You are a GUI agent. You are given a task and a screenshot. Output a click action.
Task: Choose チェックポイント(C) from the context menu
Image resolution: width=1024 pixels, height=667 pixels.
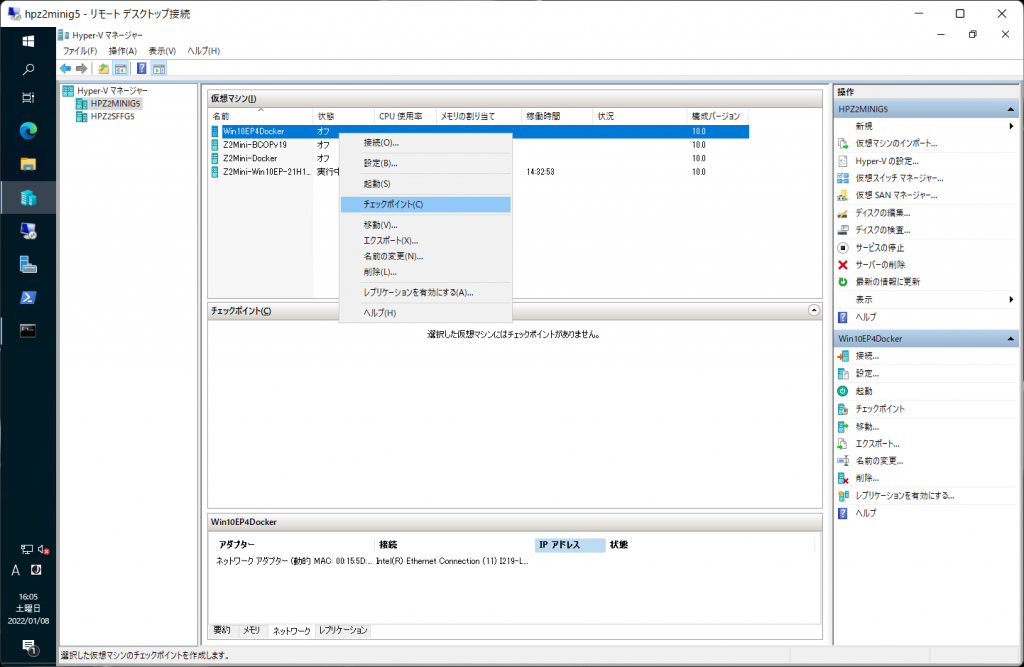tap(425, 204)
